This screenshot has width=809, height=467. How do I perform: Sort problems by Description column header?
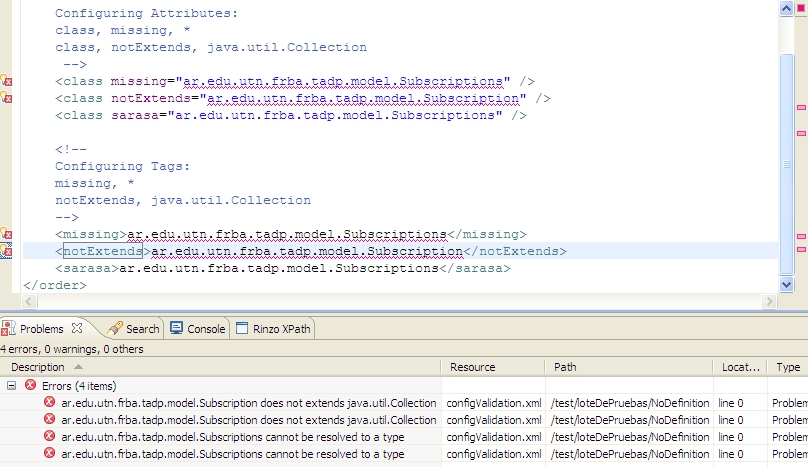(220, 367)
